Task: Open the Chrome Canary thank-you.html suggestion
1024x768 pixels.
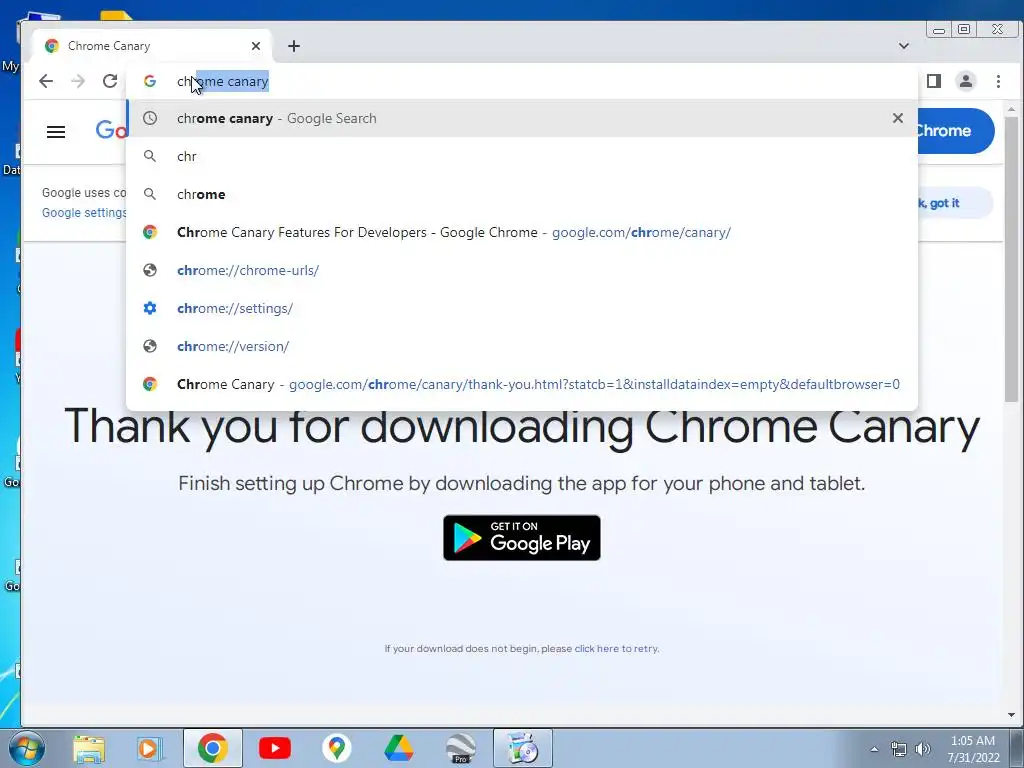Action: (522, 384)
